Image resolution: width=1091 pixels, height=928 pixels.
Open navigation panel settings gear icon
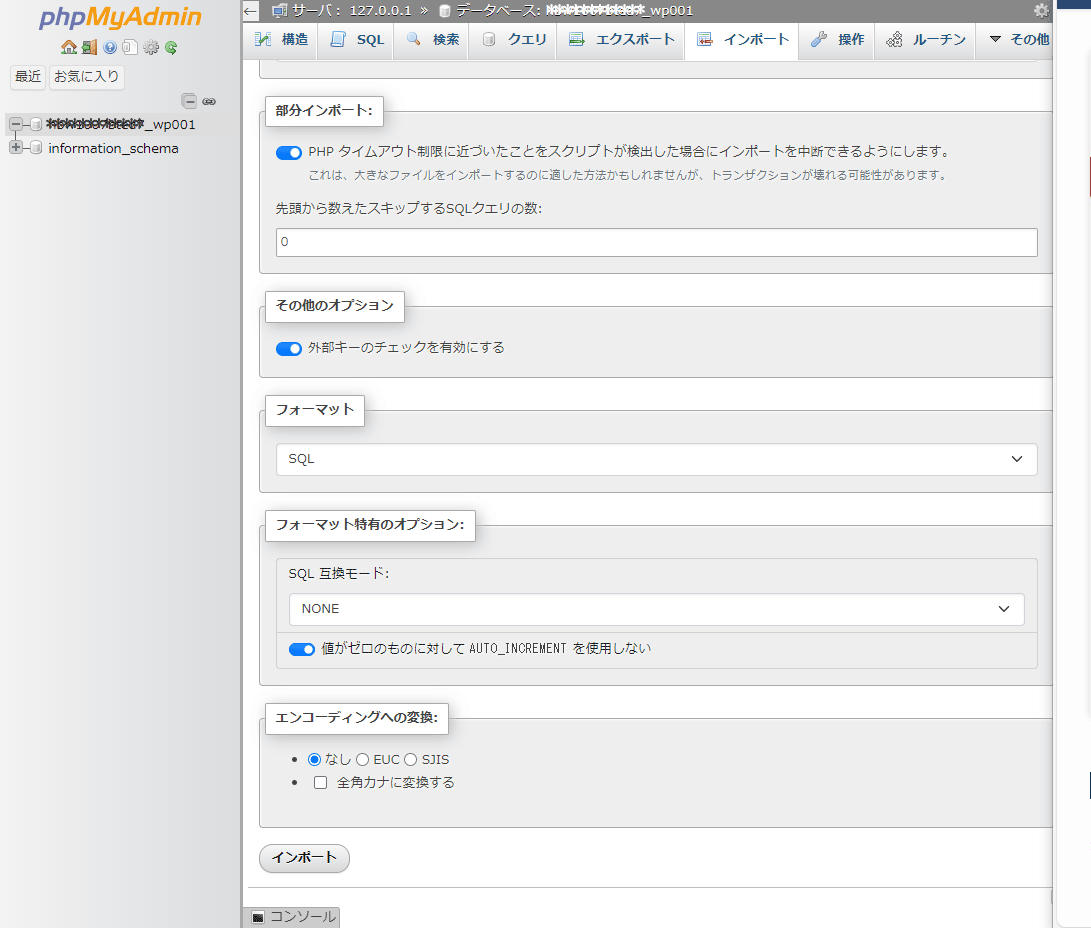tap(151, 47)
